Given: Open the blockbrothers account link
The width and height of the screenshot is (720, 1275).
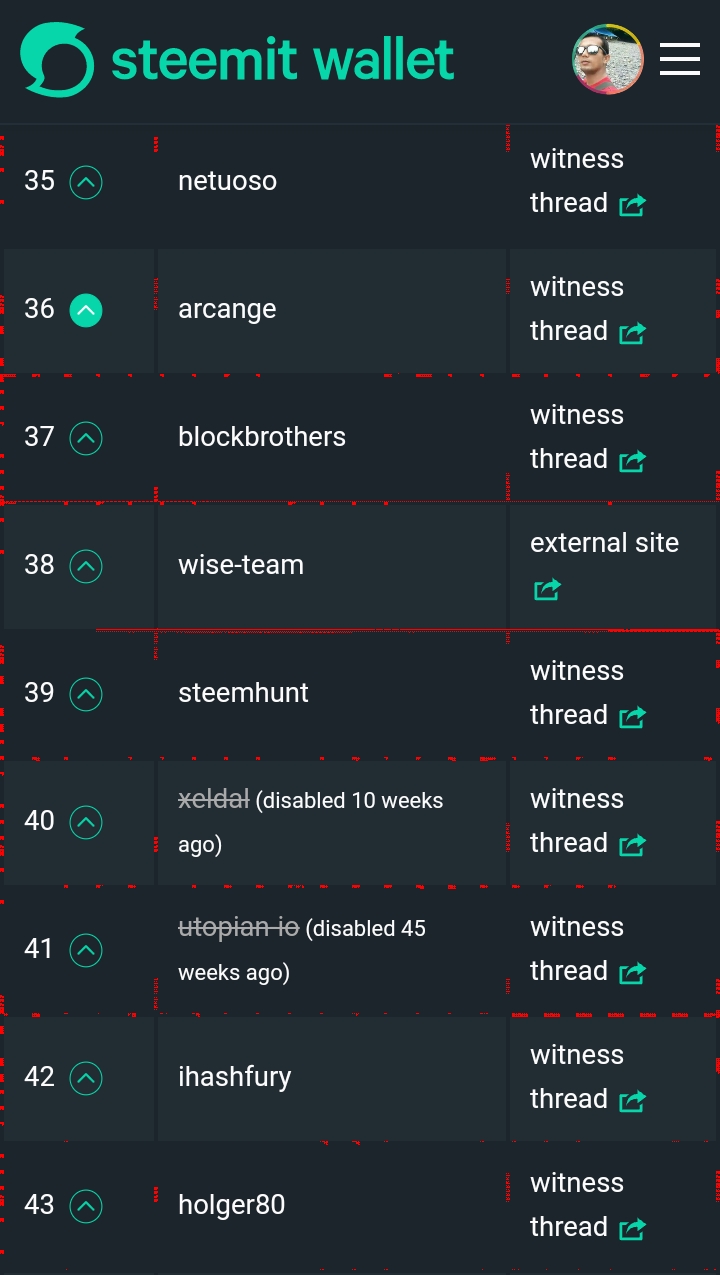Looking at the screenshot, I should (x=262, y=437).
